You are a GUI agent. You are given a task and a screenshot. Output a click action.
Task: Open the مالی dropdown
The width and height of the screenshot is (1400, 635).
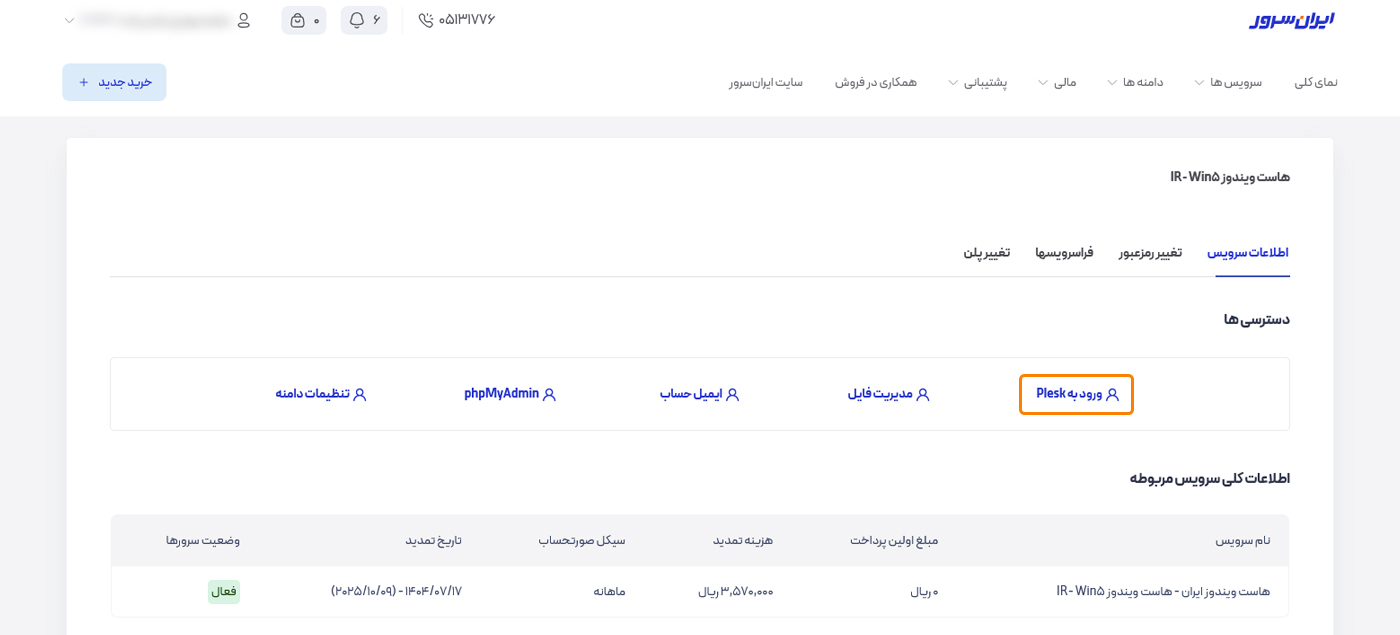[x=1065, y=82]
